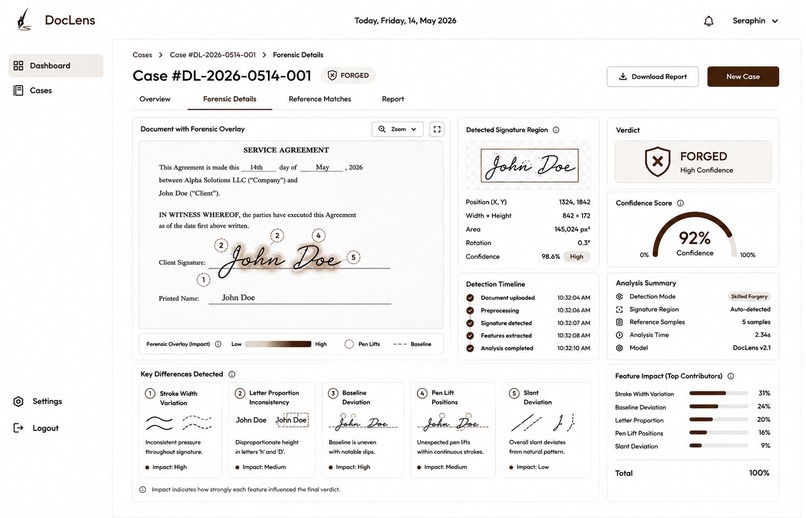Open the Reference Matches tab
Image resolution: width=806 pixels, height=518 pixels.
320,99
